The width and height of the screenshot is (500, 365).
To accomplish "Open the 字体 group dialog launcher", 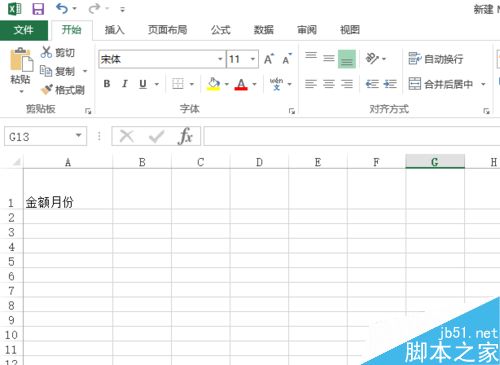I will click(292, 111).
